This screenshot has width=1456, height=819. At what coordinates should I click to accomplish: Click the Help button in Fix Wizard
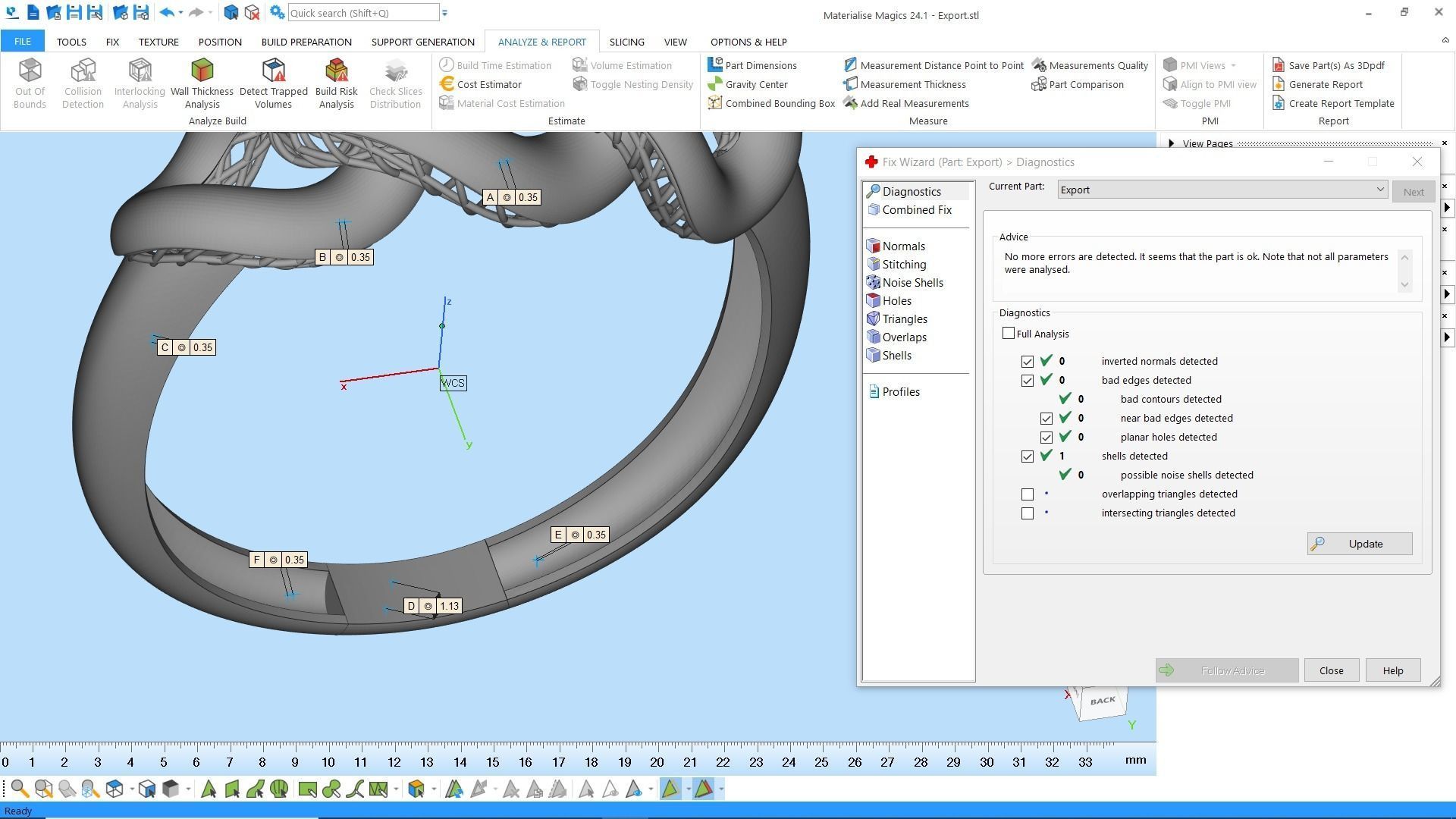click(1392, 670)
